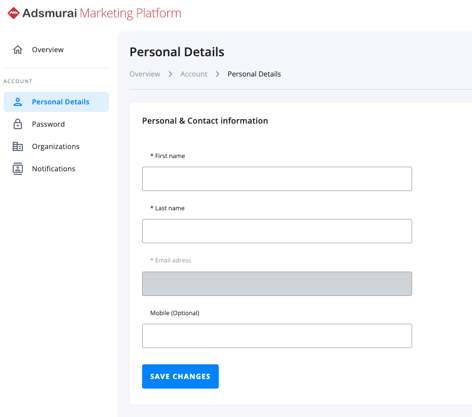Focus the Mobile (Optional) input field
The width and height of the screenshot is (472, 417).
point(277,336)
